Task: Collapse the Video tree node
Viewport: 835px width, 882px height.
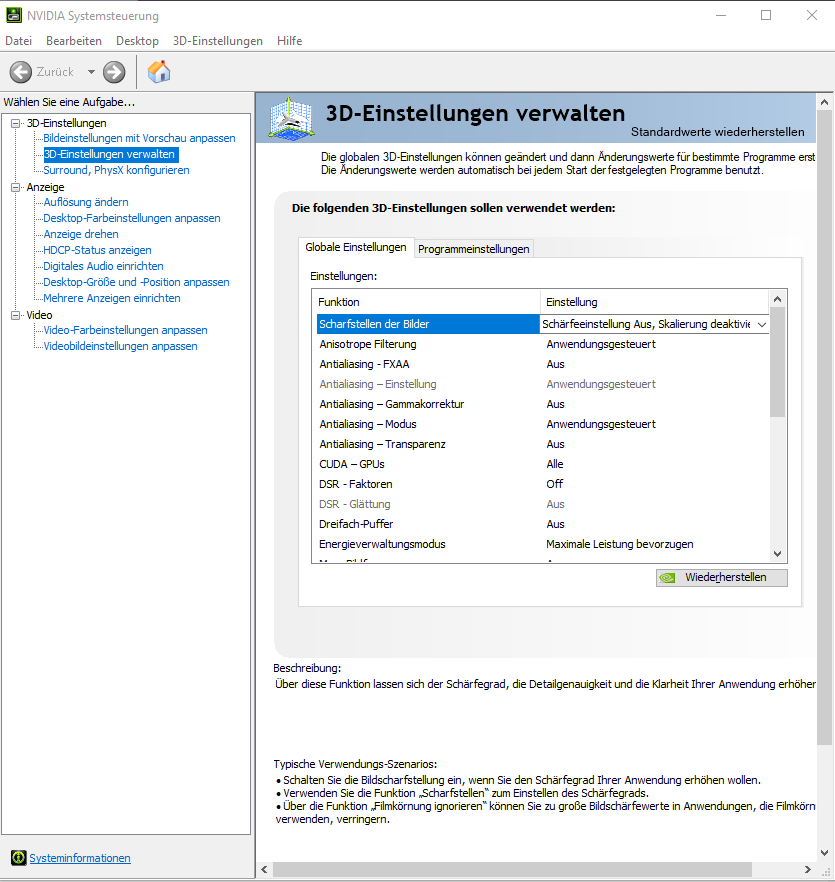Action: (x=16, y=316)
